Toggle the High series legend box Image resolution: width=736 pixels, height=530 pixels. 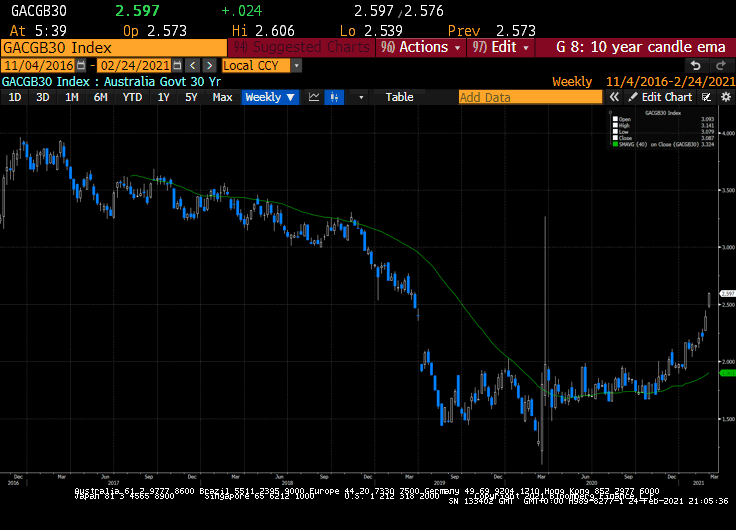pos(615,125)
